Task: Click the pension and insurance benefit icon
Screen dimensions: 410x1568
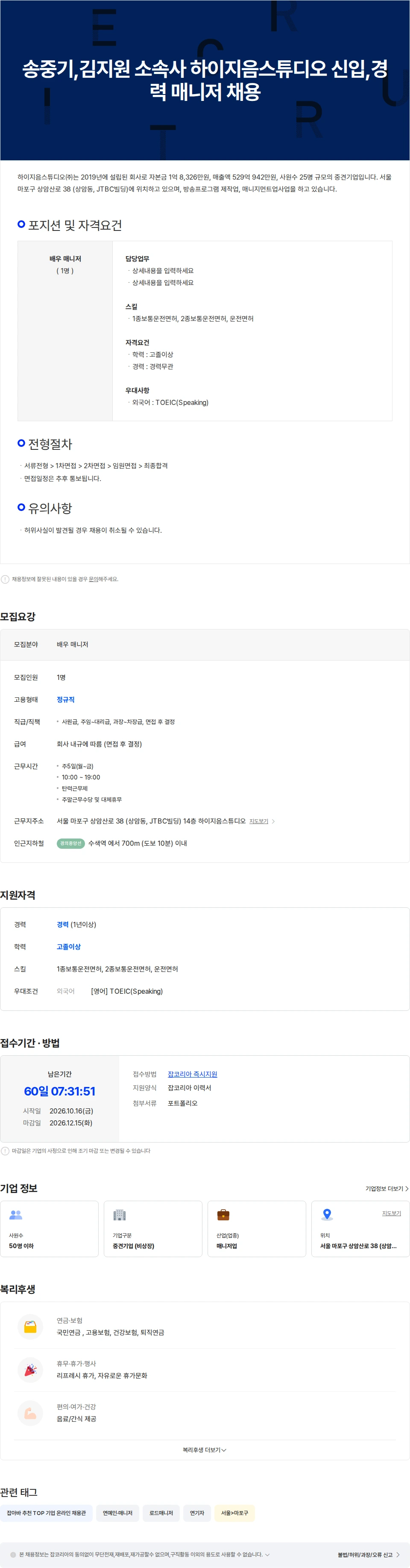Action: point(30,1327)
